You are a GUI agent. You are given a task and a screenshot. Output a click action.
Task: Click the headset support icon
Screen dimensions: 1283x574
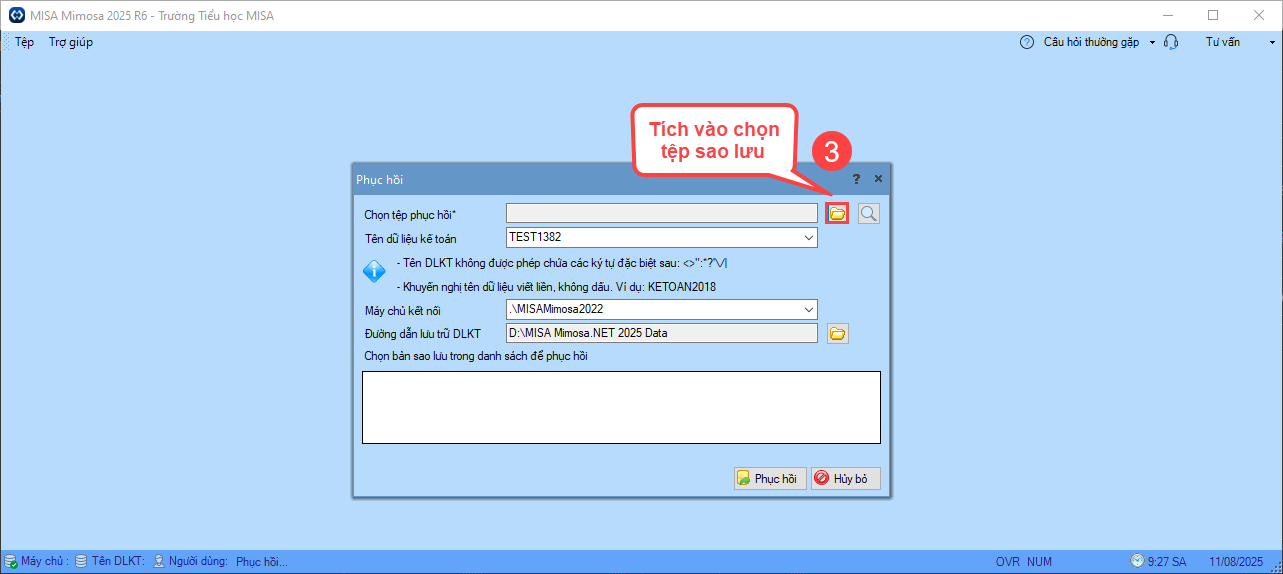coord(1172,42)
